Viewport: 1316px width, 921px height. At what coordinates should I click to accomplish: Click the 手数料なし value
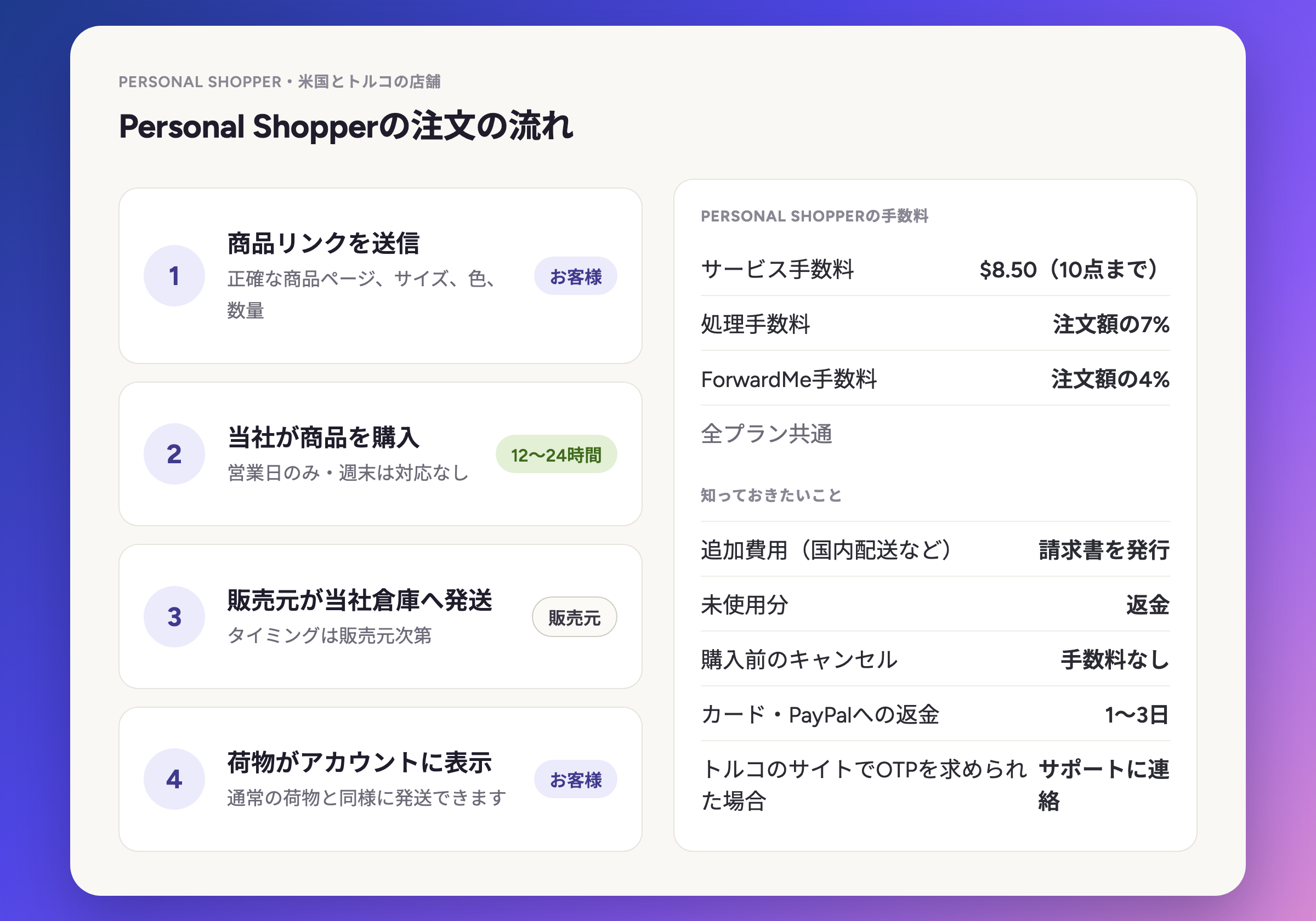[x=1115, y=660]
